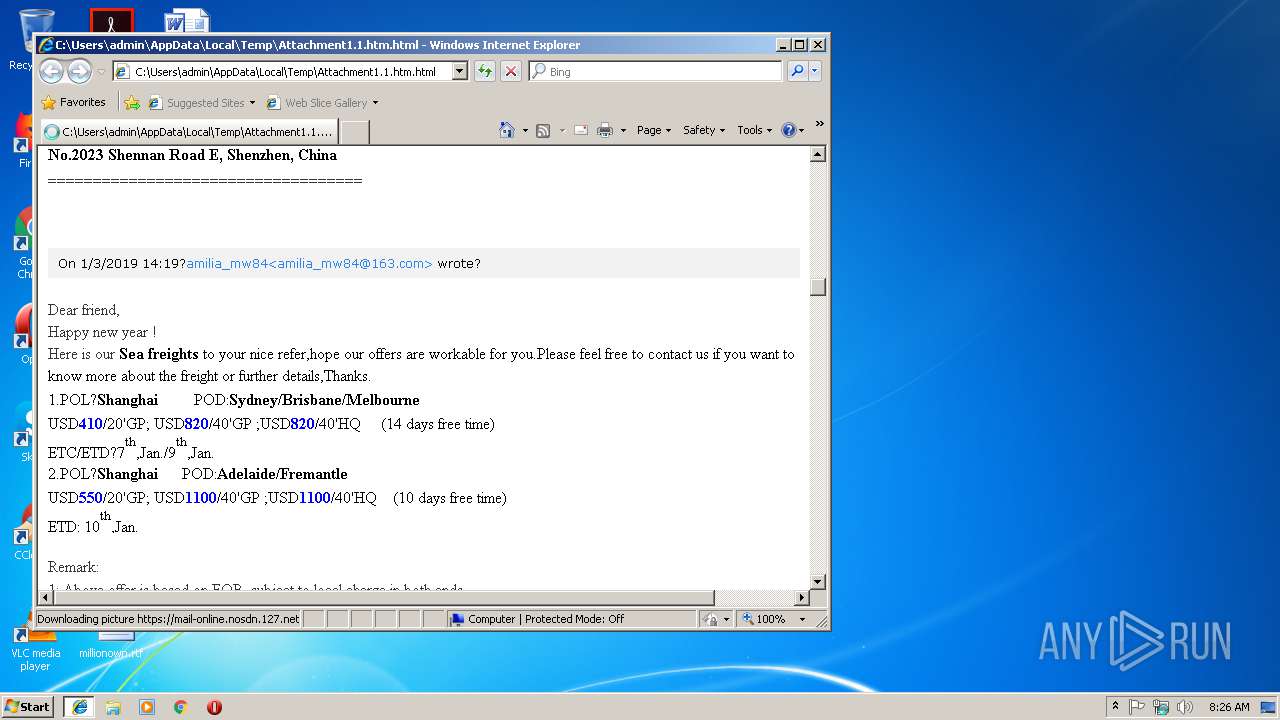Add to Favorites Bar star icon

pos(132,102)
